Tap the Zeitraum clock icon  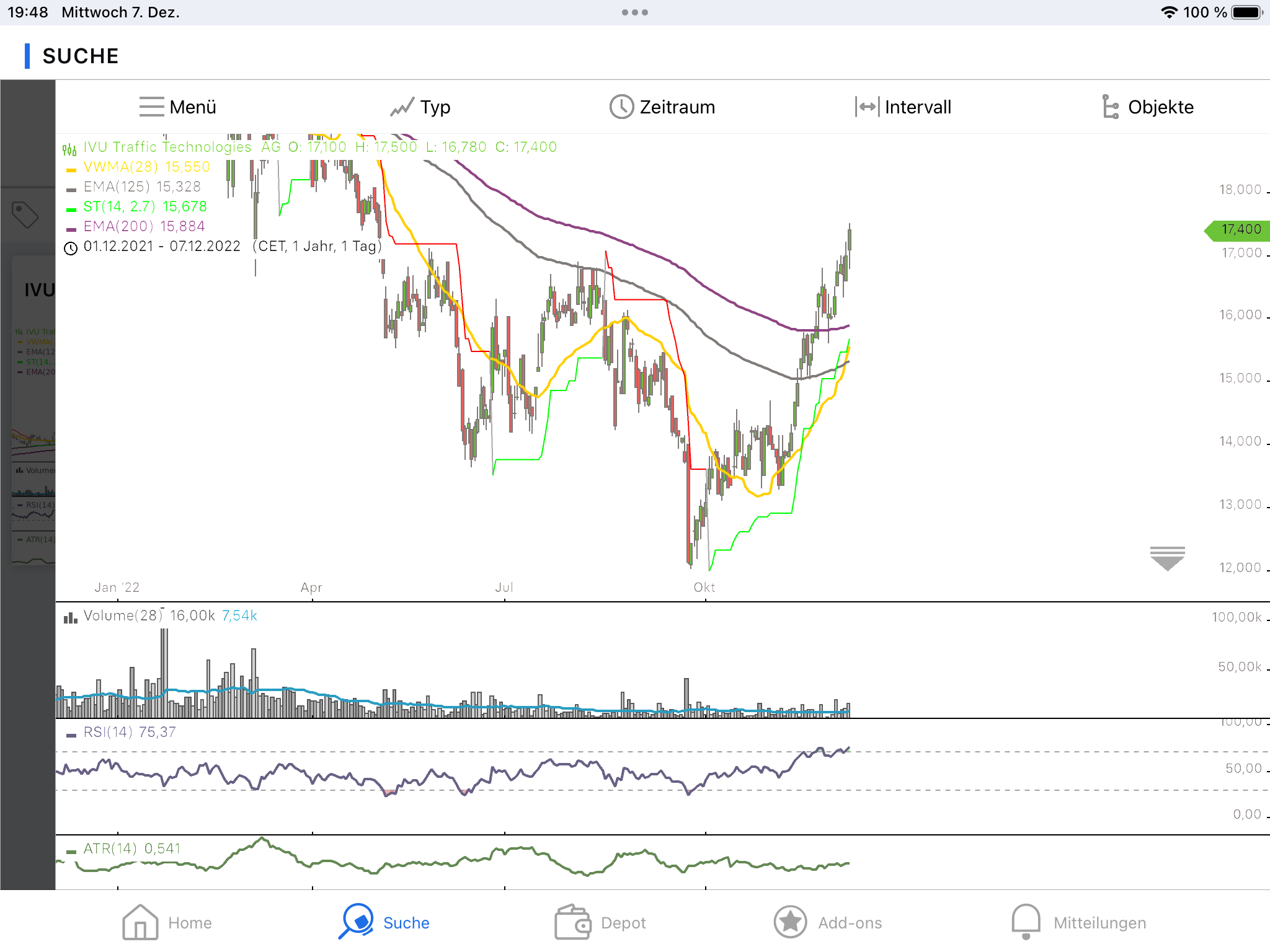[621, 107]
